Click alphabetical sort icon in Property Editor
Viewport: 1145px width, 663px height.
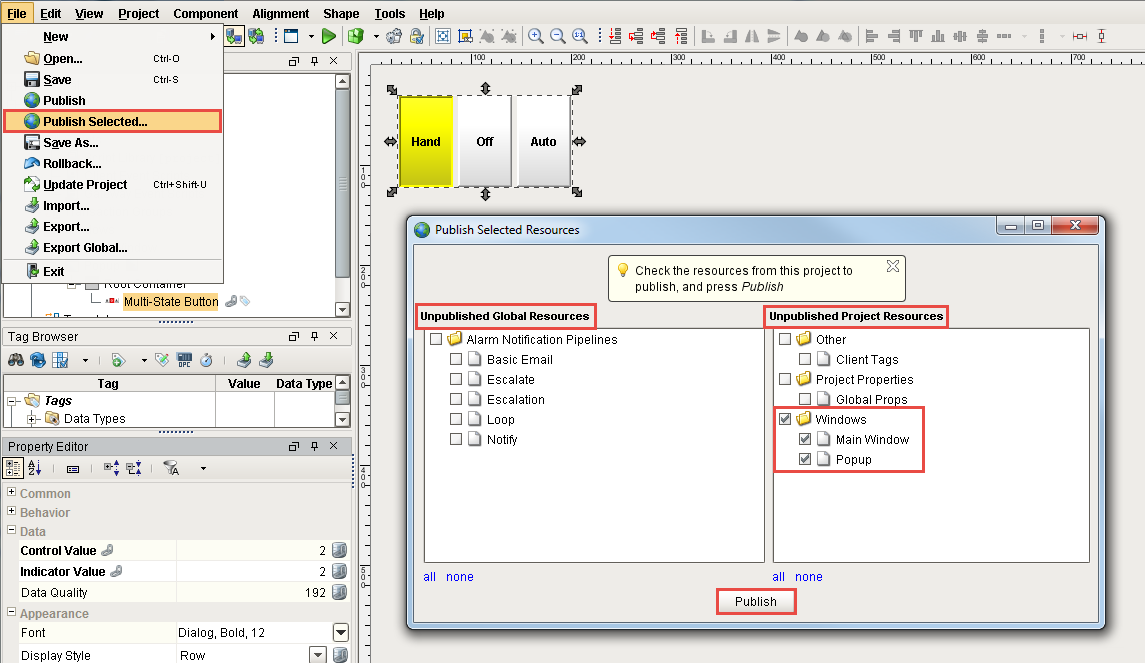click(x=35, y=468)
